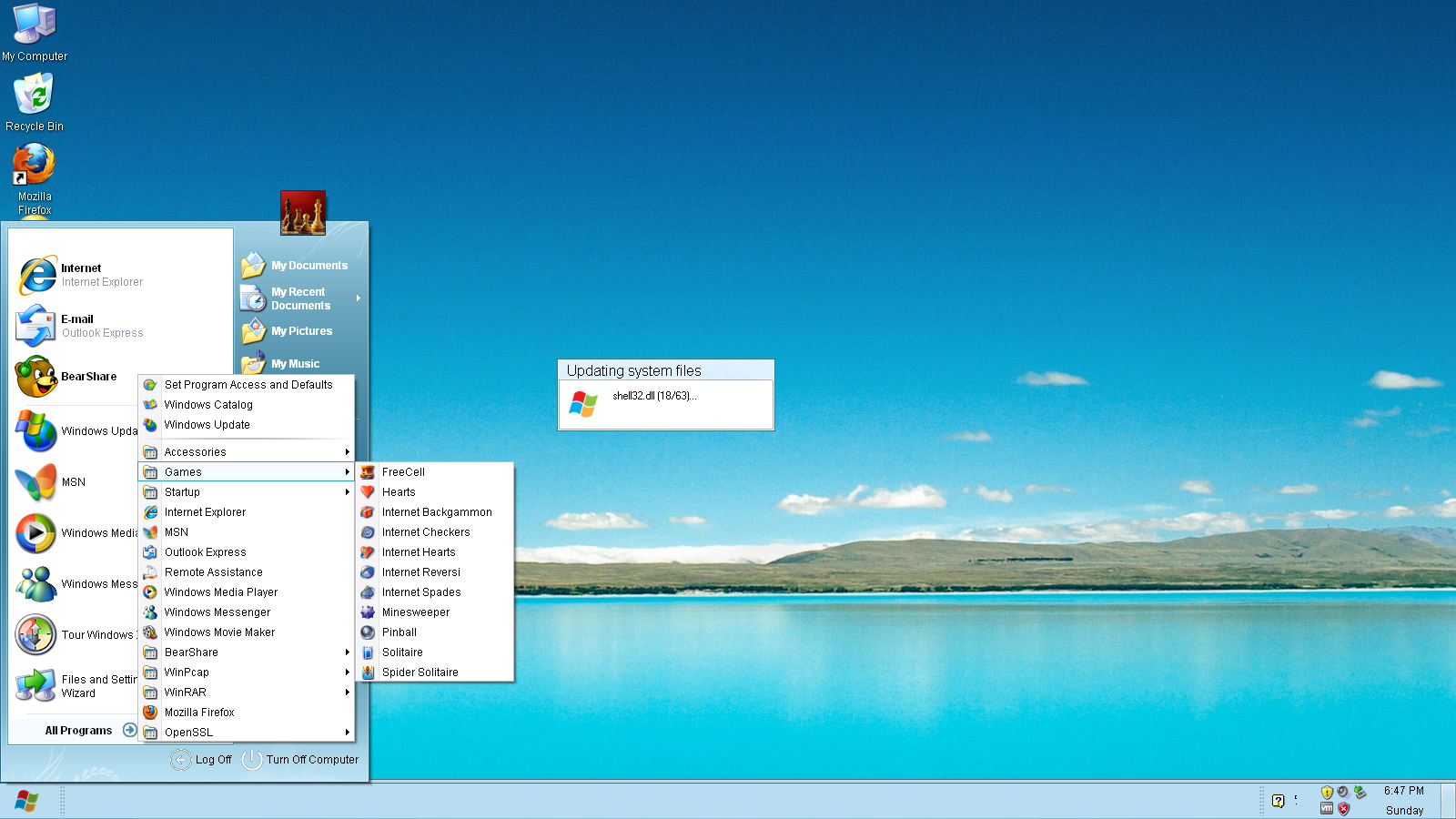Expand My Recent Documents submenu
1456x819 pixels.
pos(301,298)
